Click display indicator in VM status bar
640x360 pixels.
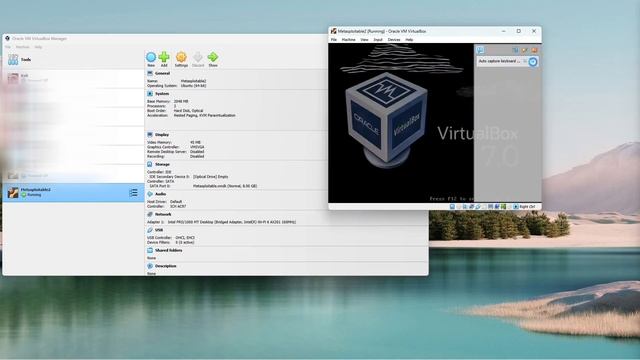[x=490, y=207]
